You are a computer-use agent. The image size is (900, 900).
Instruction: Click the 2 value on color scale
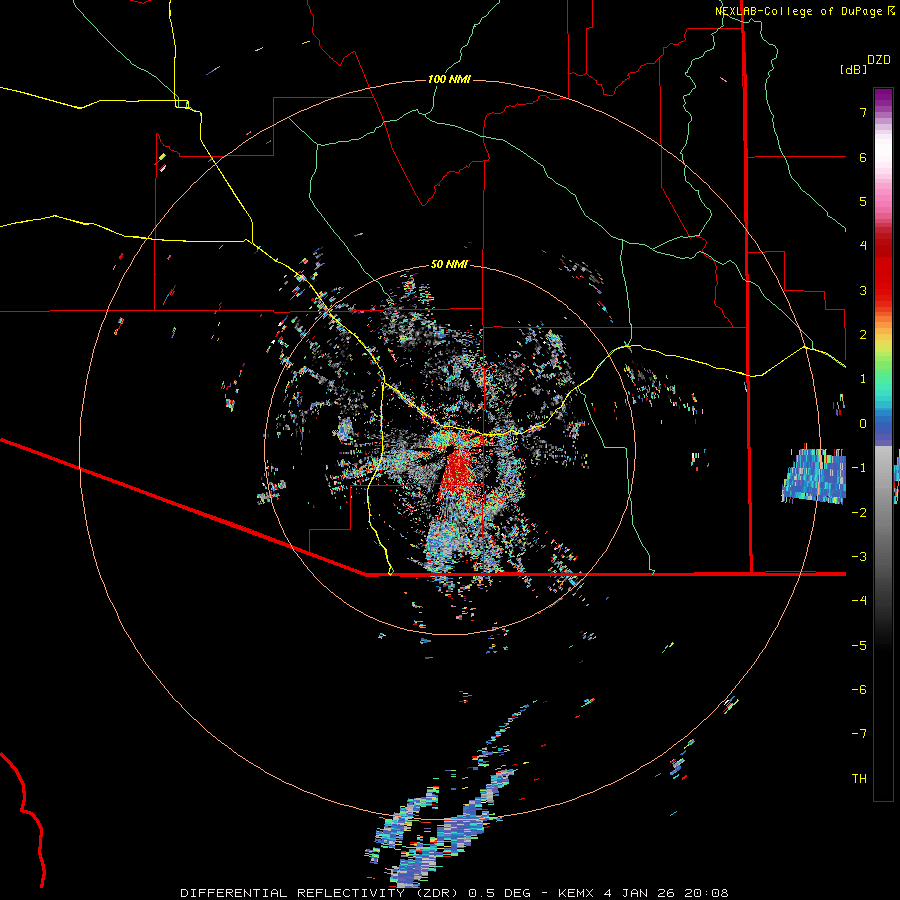click(863, 335)
